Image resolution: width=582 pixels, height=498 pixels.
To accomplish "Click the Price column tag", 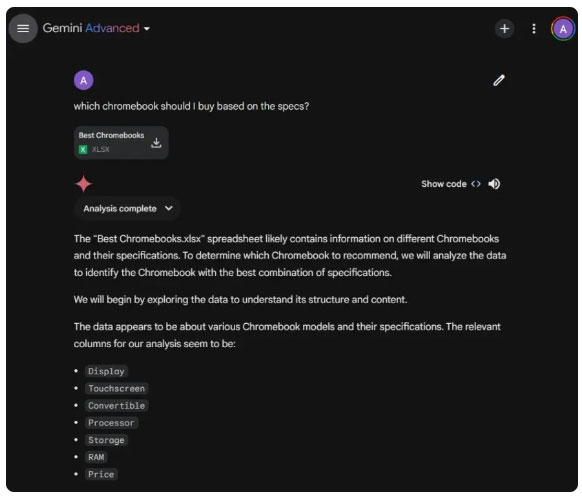I will (x=101, y=474).
